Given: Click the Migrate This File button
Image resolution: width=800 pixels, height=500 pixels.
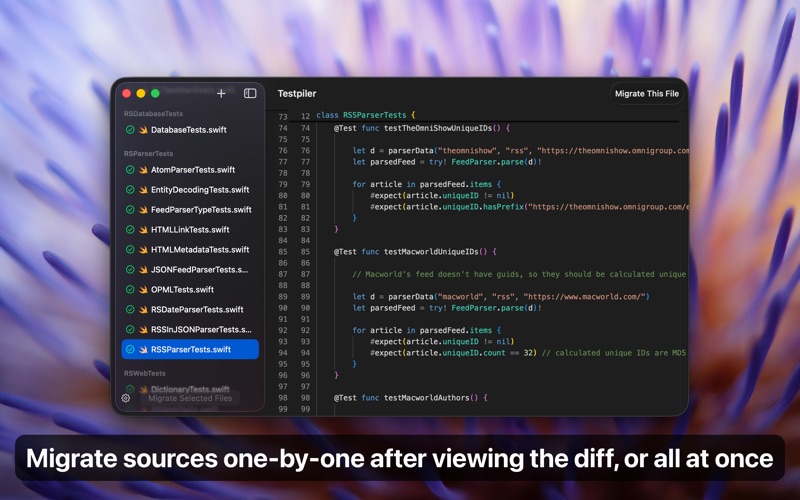Looking at the screenshot, I should coord(646,93).
